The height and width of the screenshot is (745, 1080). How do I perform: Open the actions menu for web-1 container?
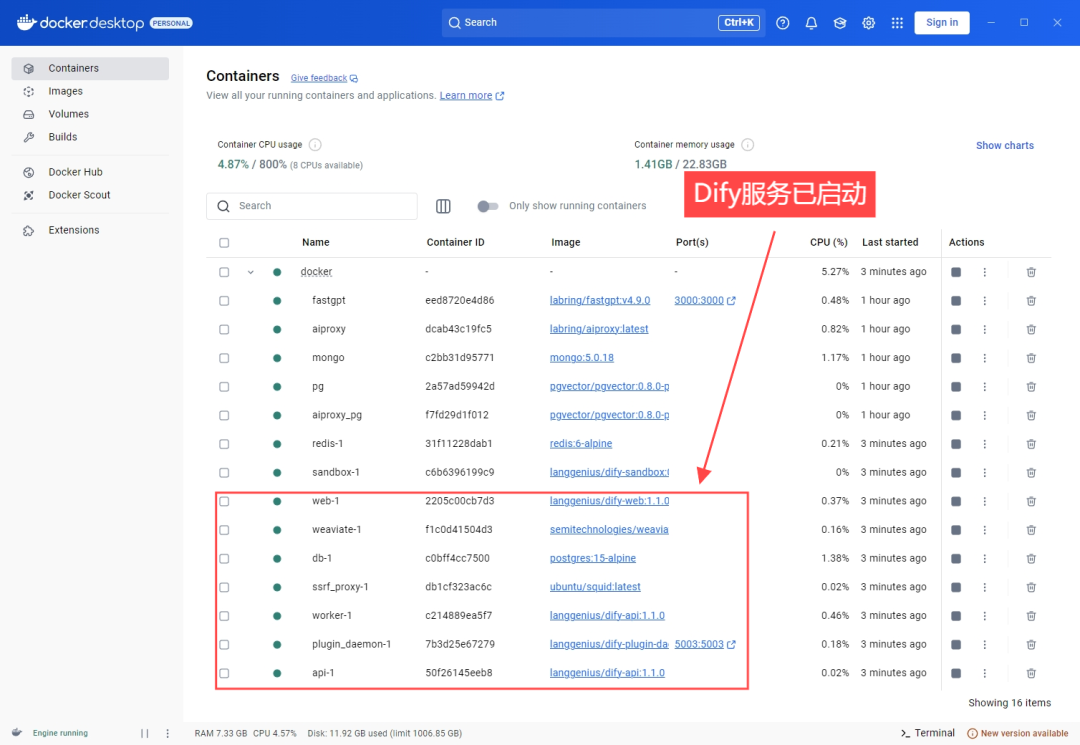click(x=985, y=500)
